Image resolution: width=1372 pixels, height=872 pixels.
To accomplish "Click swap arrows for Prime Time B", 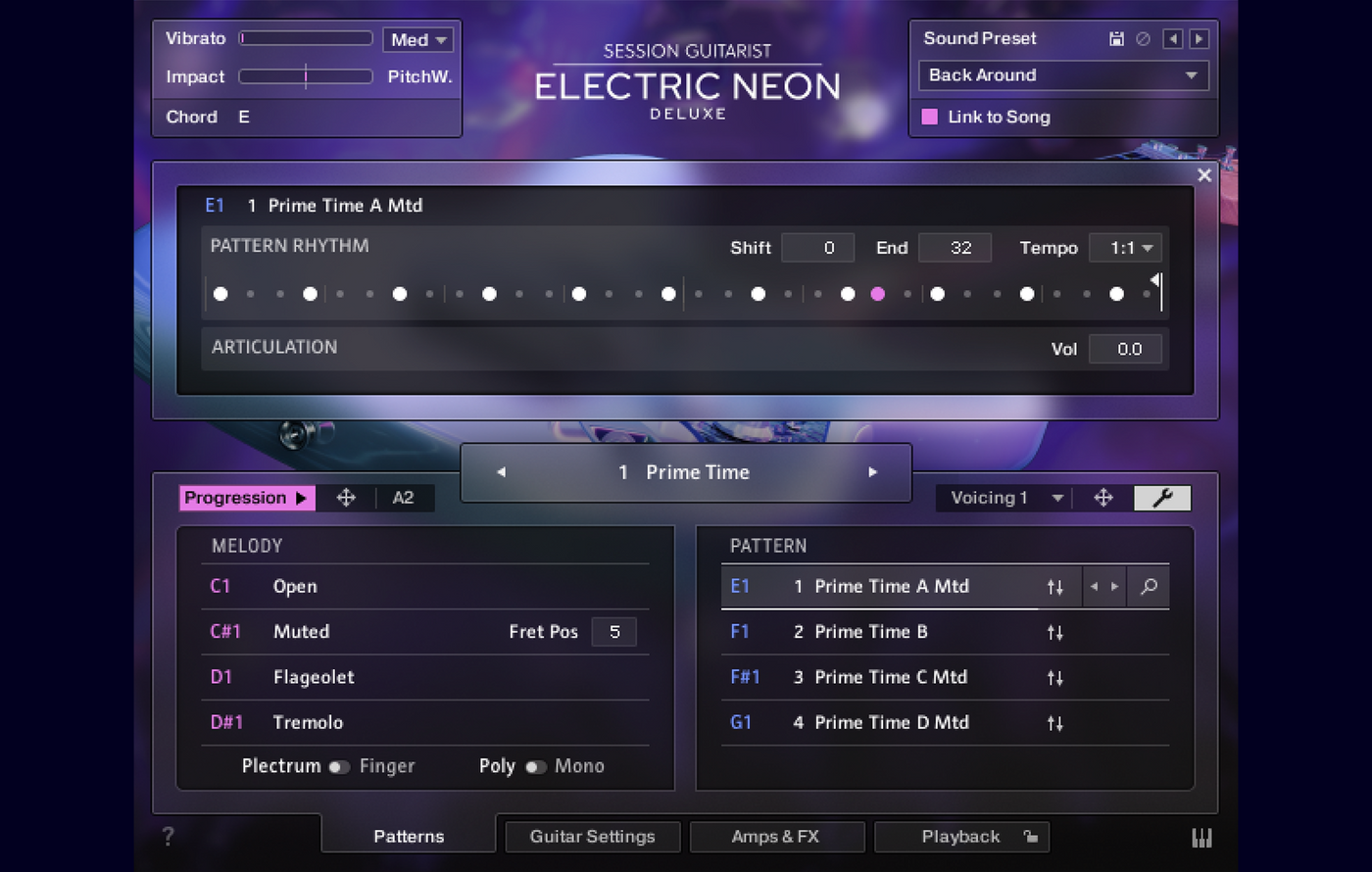I will [1054, 632].
